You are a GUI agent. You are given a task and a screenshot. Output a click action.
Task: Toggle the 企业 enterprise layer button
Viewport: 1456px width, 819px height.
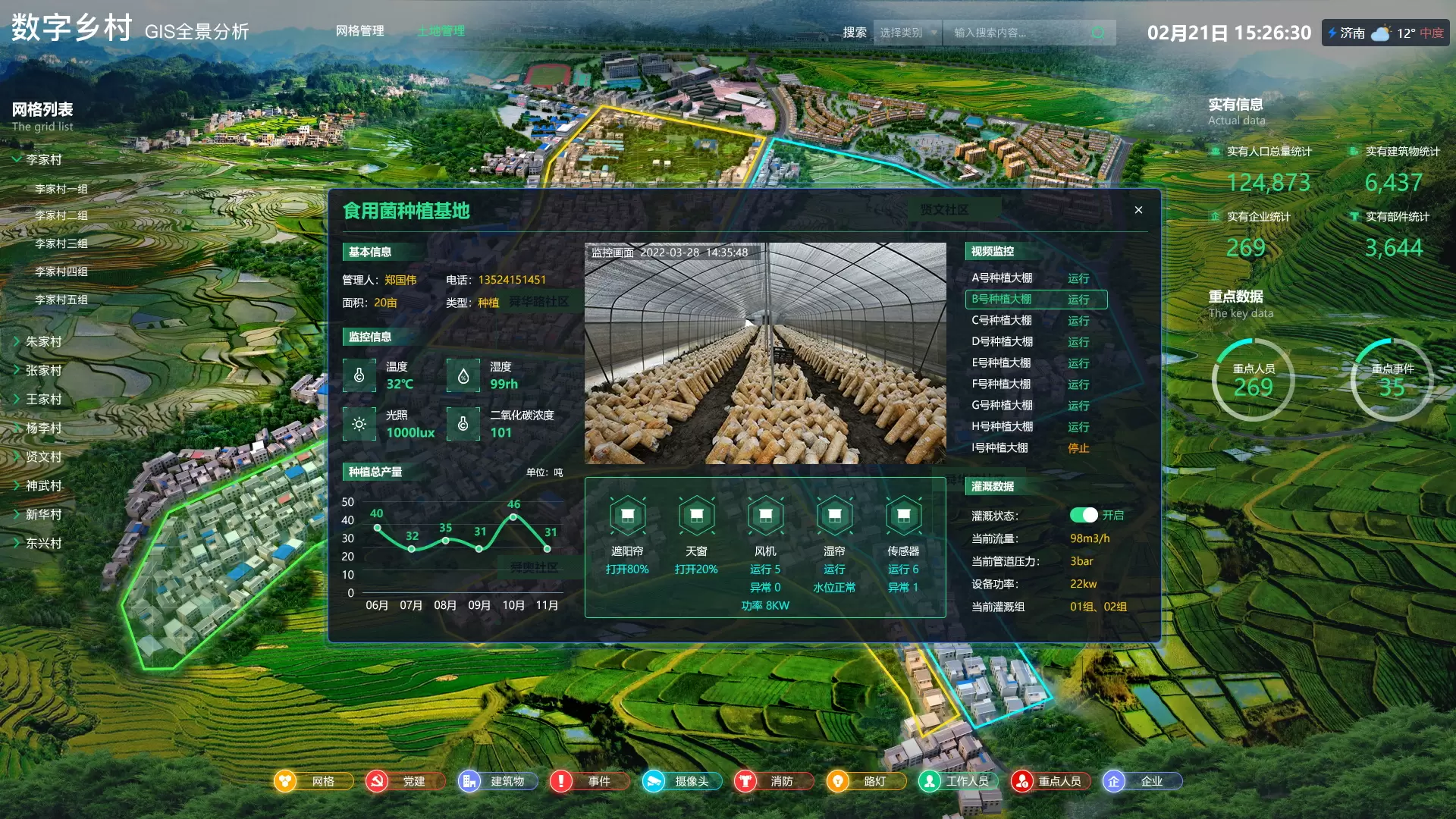click(x=1142, y=781)
